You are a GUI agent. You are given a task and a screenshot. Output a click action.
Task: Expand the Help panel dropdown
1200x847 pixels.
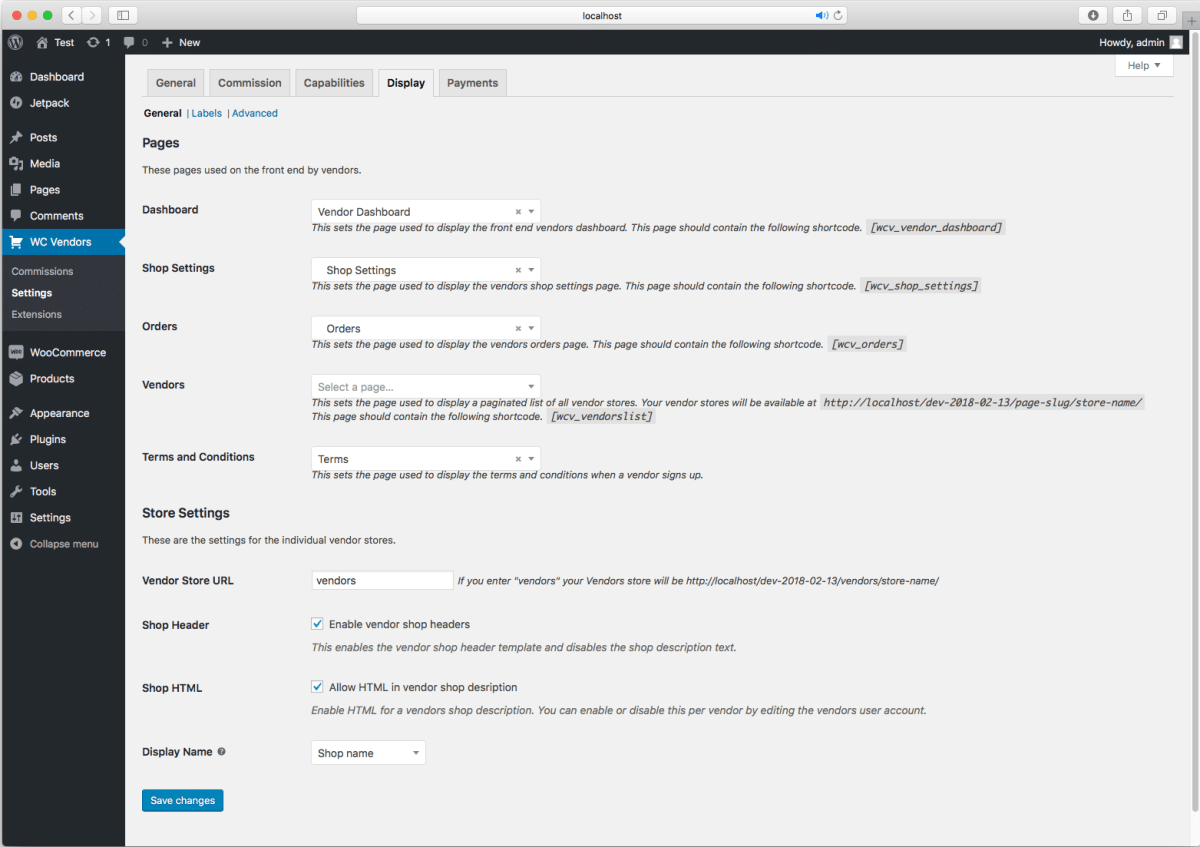click(x=1143, y=64)
